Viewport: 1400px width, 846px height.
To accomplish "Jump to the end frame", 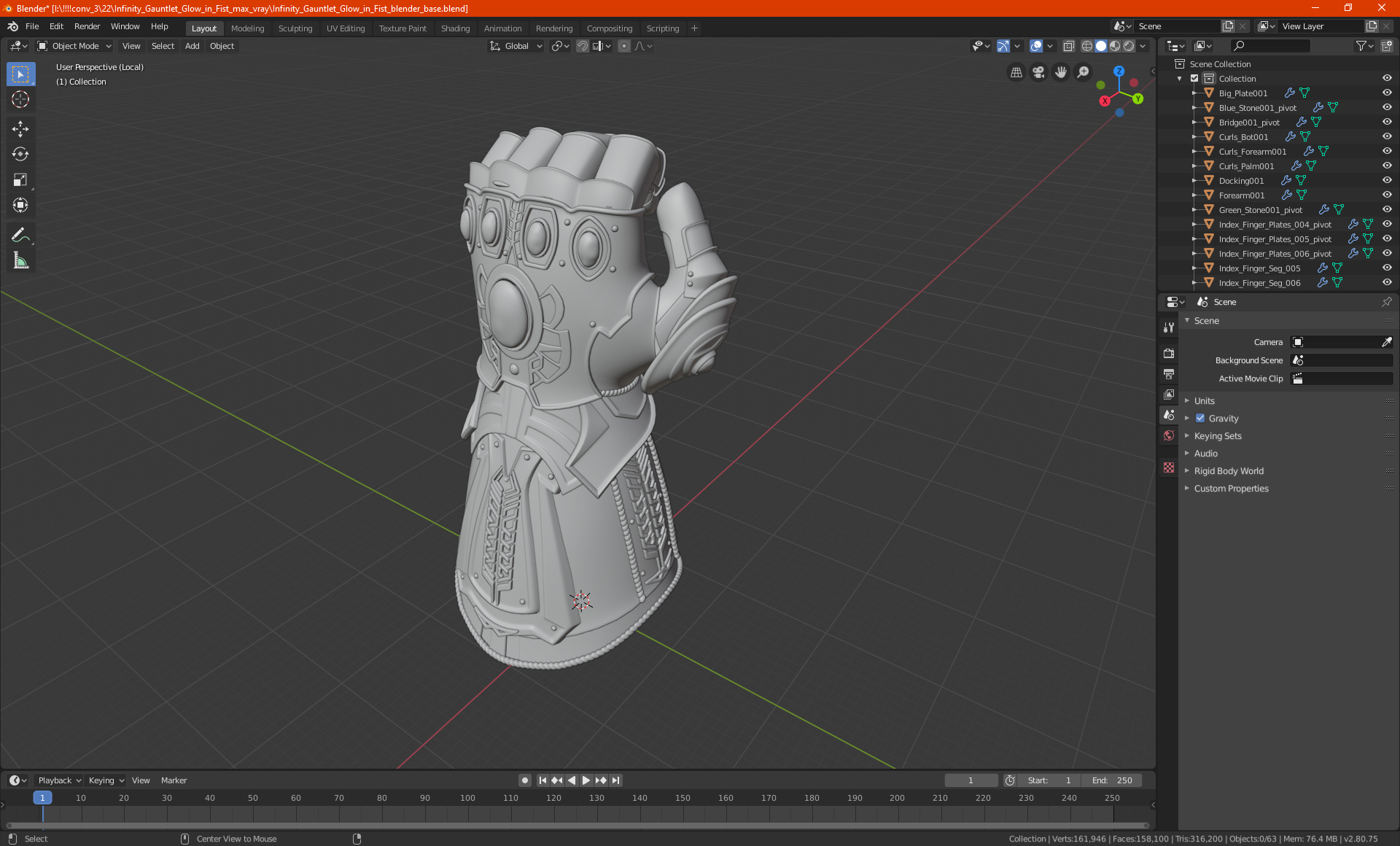I will (616, 780).
